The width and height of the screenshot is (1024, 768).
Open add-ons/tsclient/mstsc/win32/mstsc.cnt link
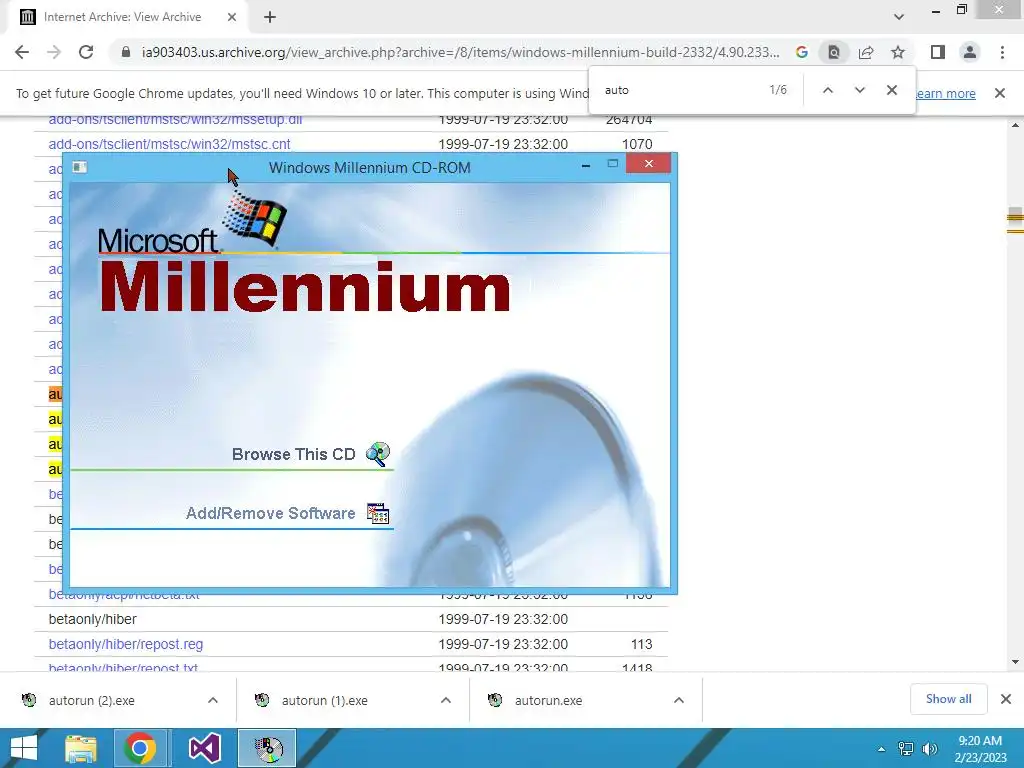tap(169, 144)
